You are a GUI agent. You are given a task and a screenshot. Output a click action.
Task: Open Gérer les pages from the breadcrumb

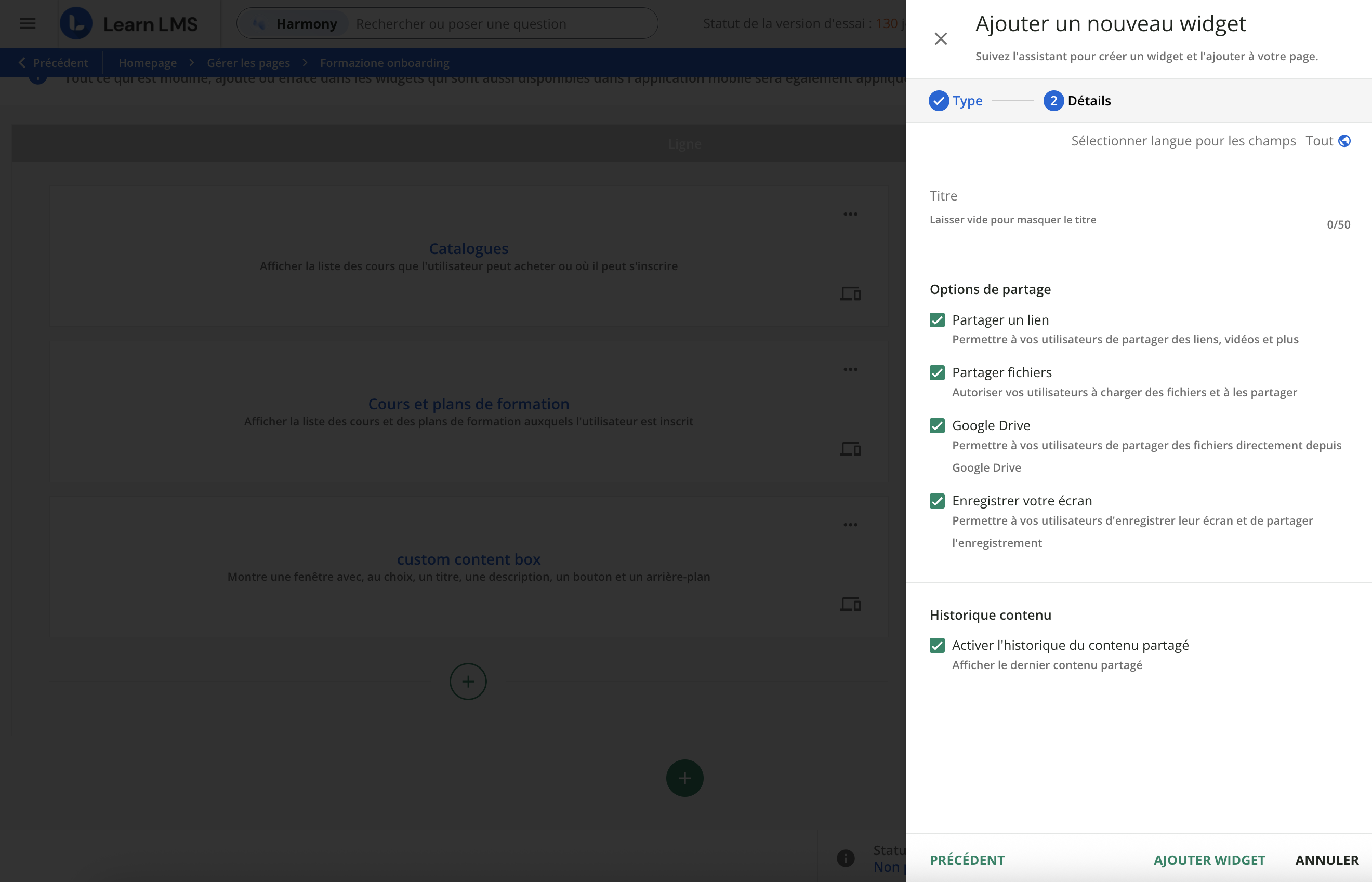[x=248, y=62]
